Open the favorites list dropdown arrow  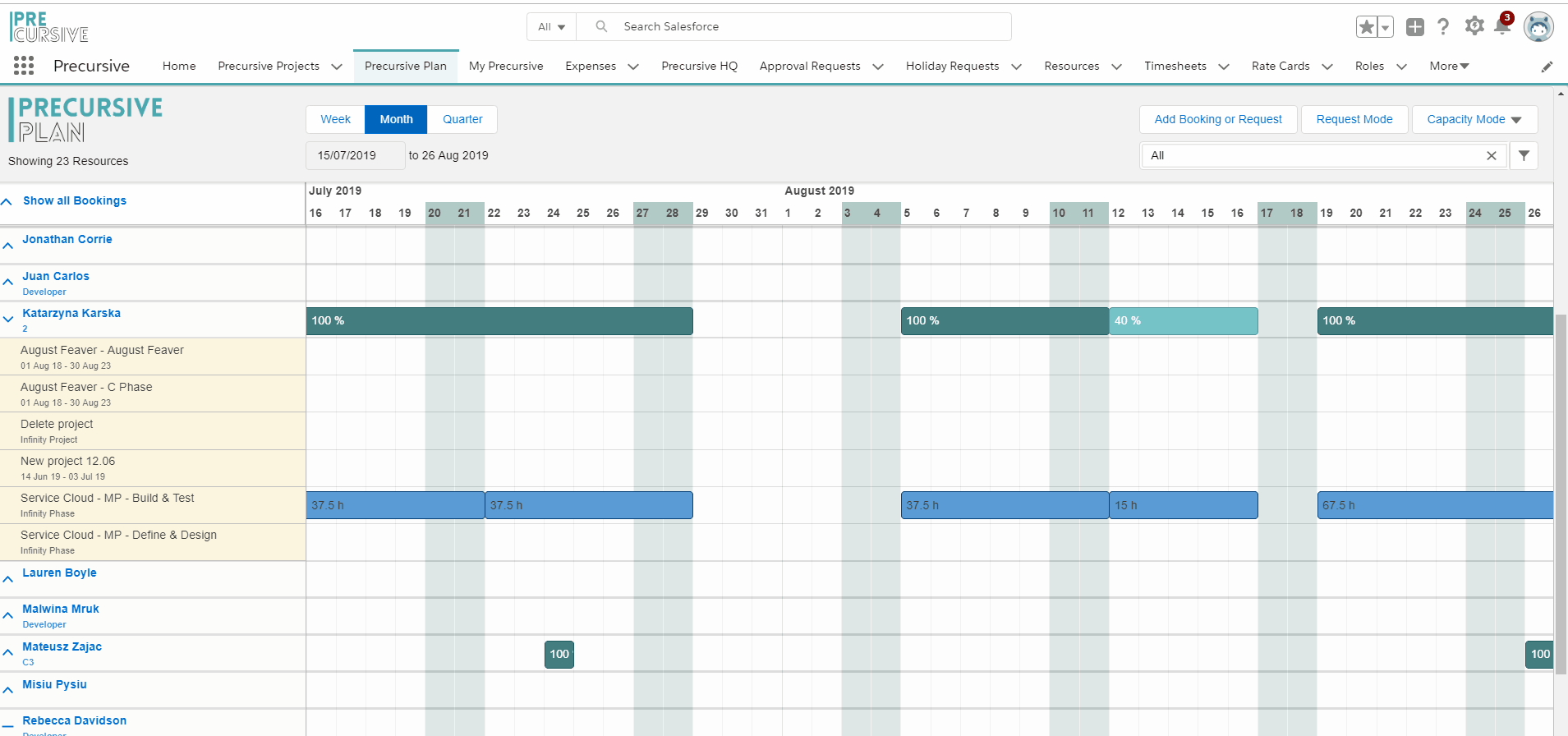[x=1386, y=27]
